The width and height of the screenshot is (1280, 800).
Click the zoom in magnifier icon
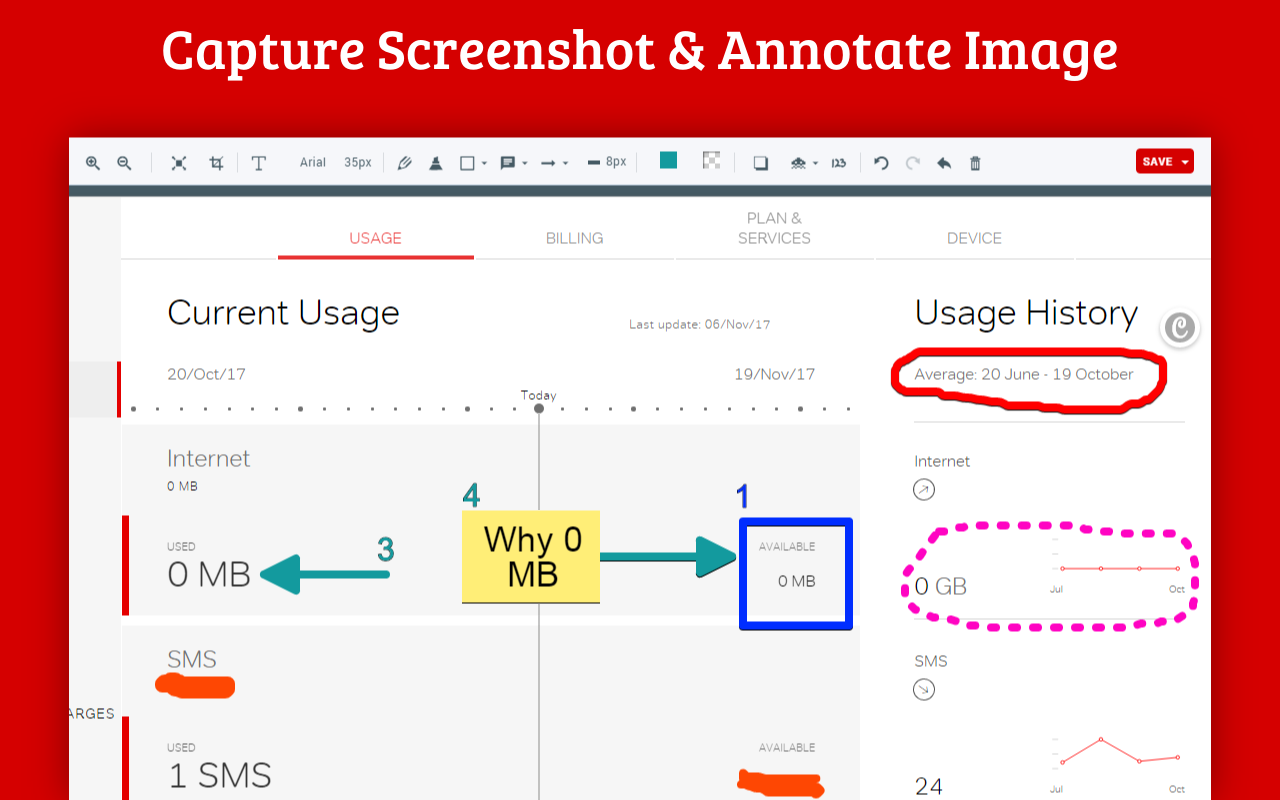[x=93, y=163]
